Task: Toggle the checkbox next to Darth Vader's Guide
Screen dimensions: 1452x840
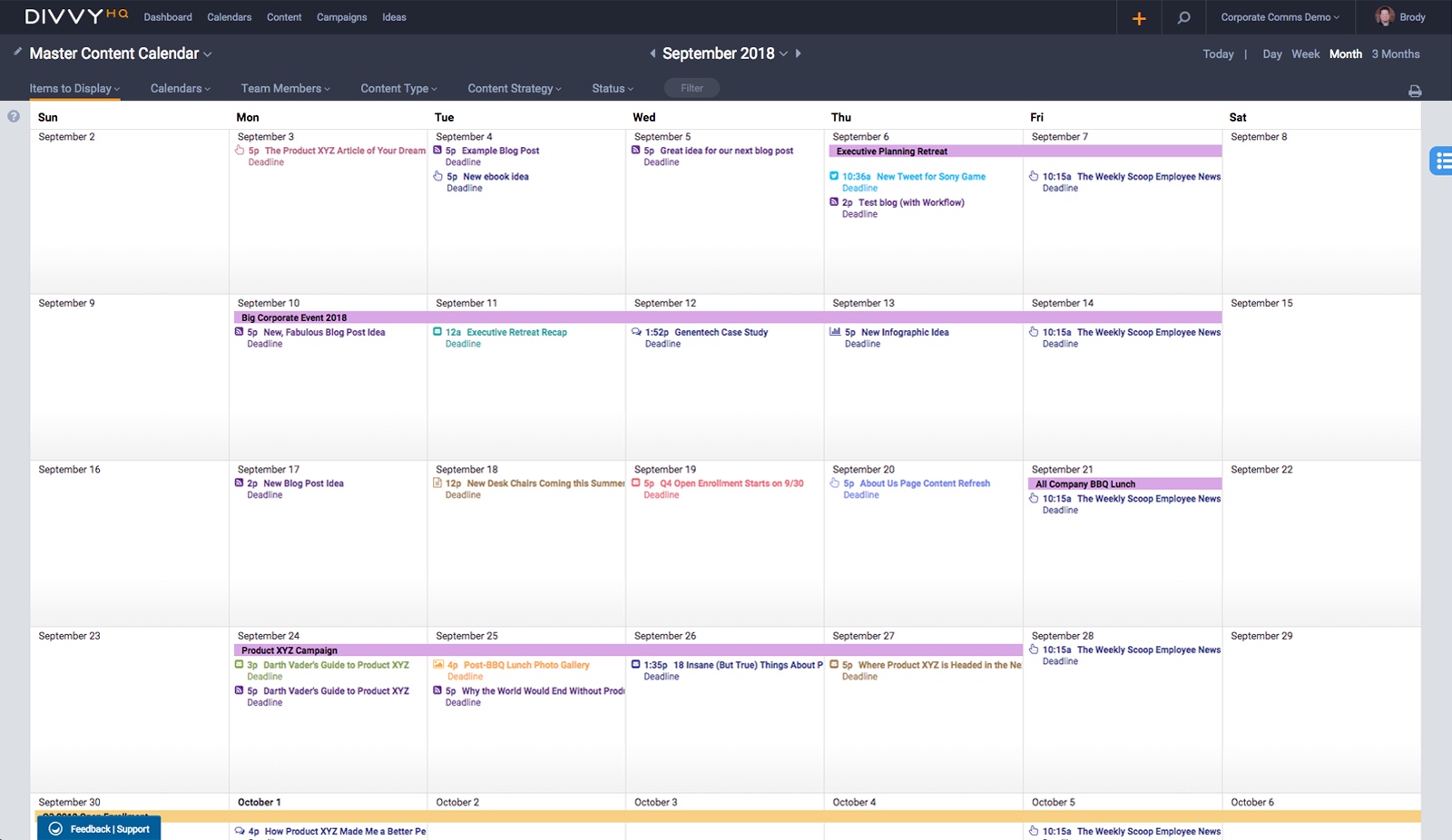Action: pos(240,664)
